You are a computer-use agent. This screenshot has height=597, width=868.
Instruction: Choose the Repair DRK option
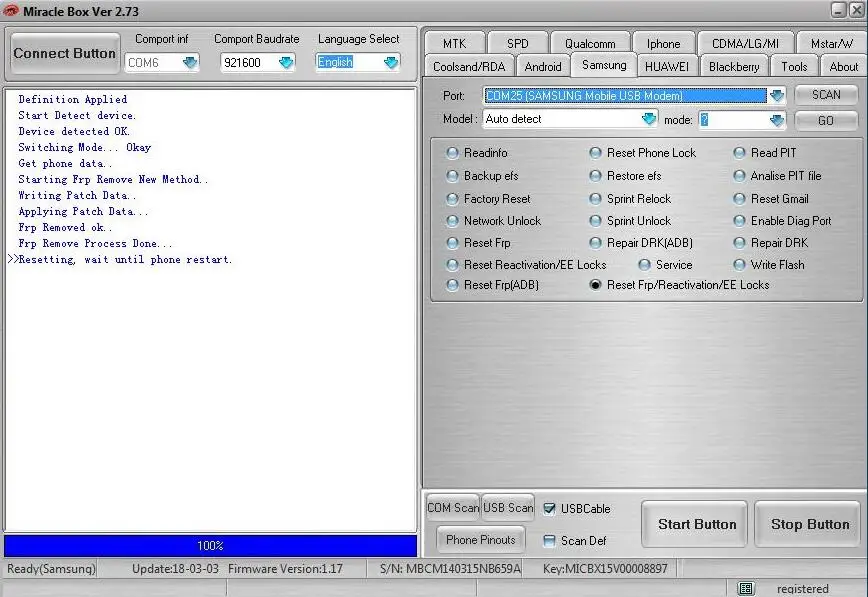click(x=739, y=243)
